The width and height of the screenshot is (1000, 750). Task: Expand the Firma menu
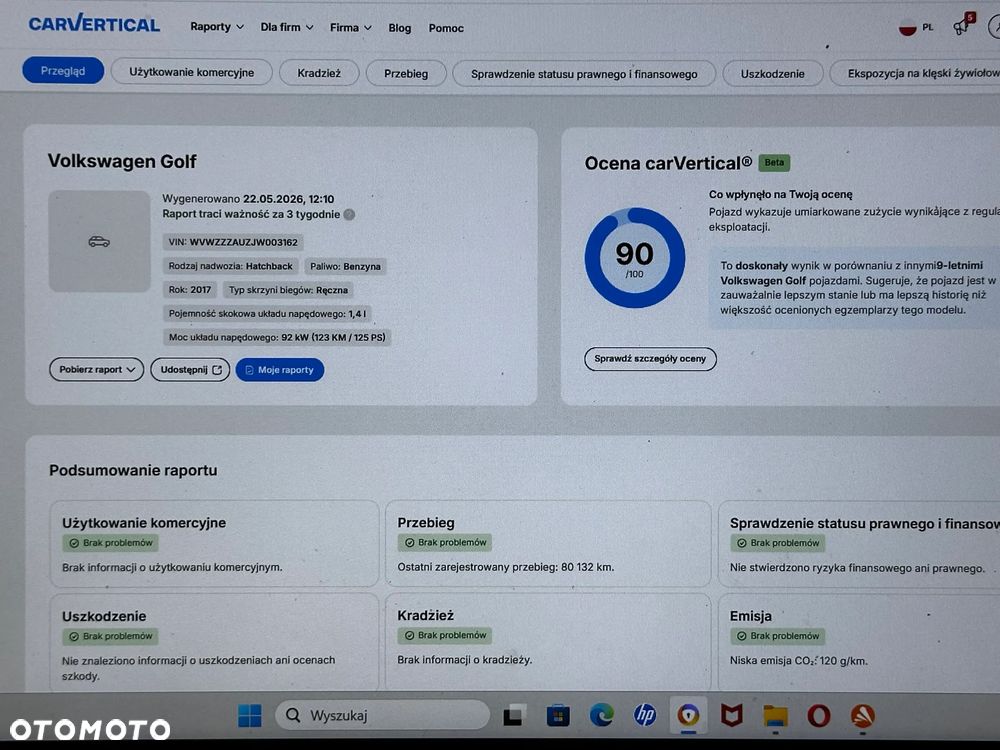(x=351, y=27)
